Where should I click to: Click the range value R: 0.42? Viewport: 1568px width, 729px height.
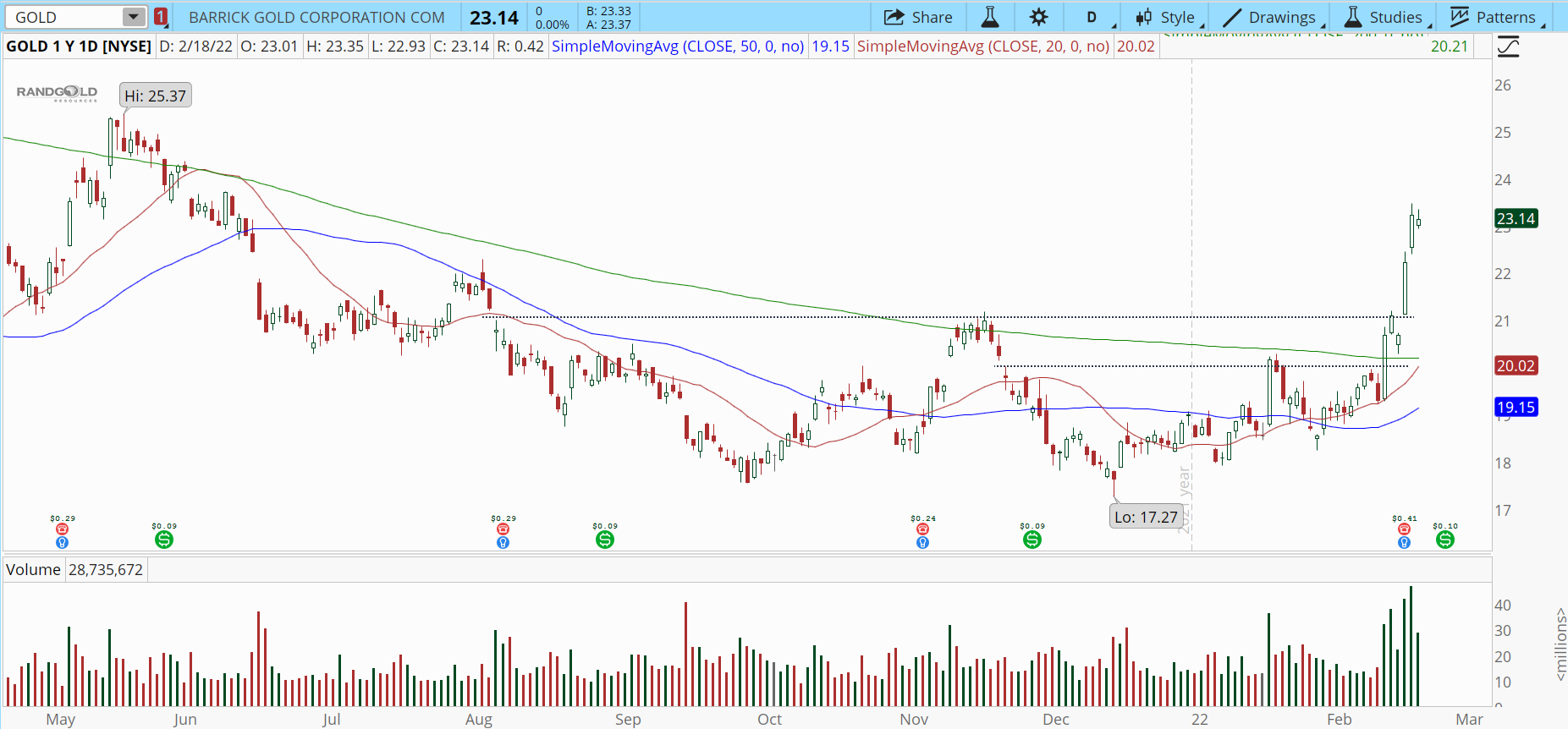pos(520,47)
